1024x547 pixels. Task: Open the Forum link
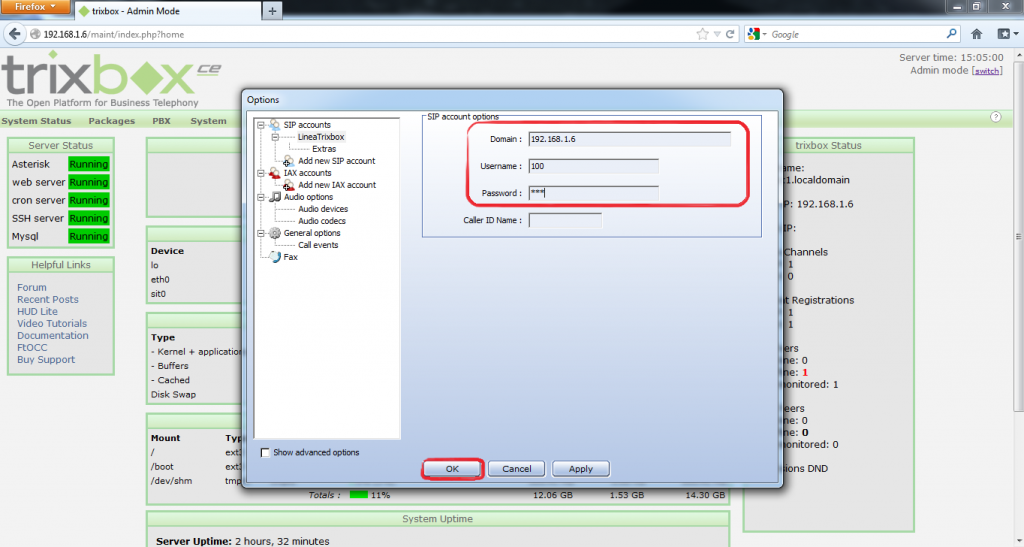tap(31, 287)
